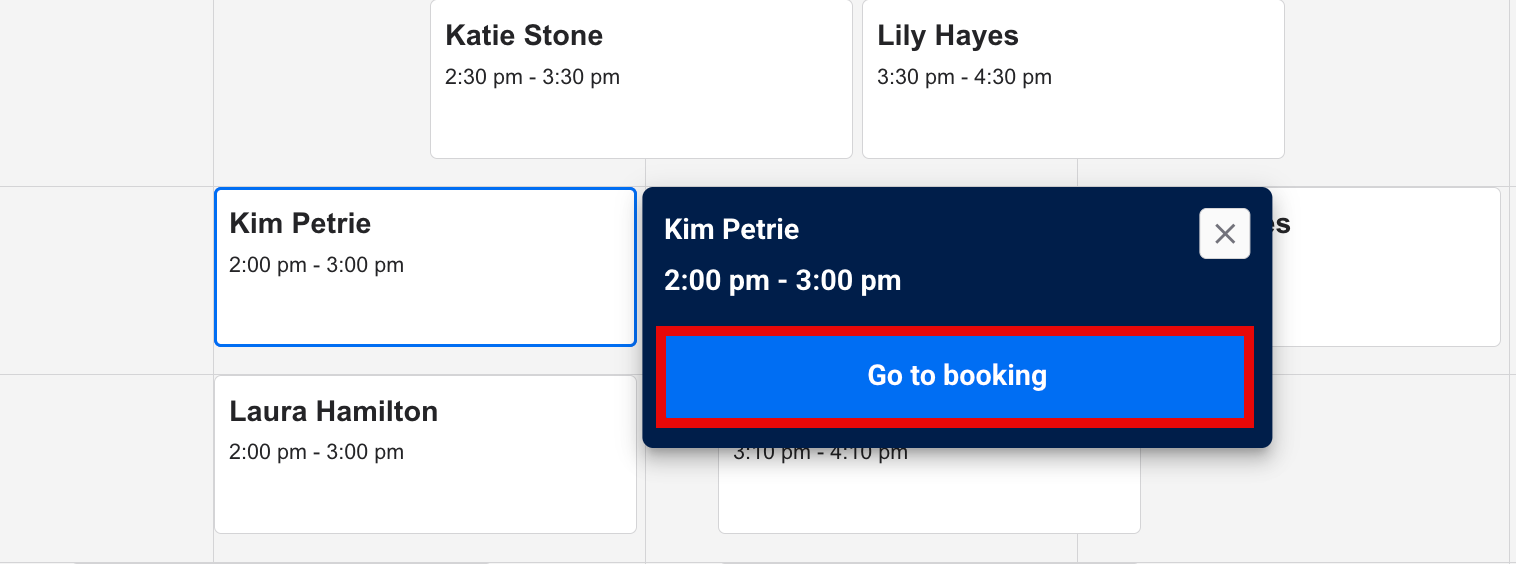Click the popup's 2:00 pm - 3:00 pm text

tap(782, 281)
